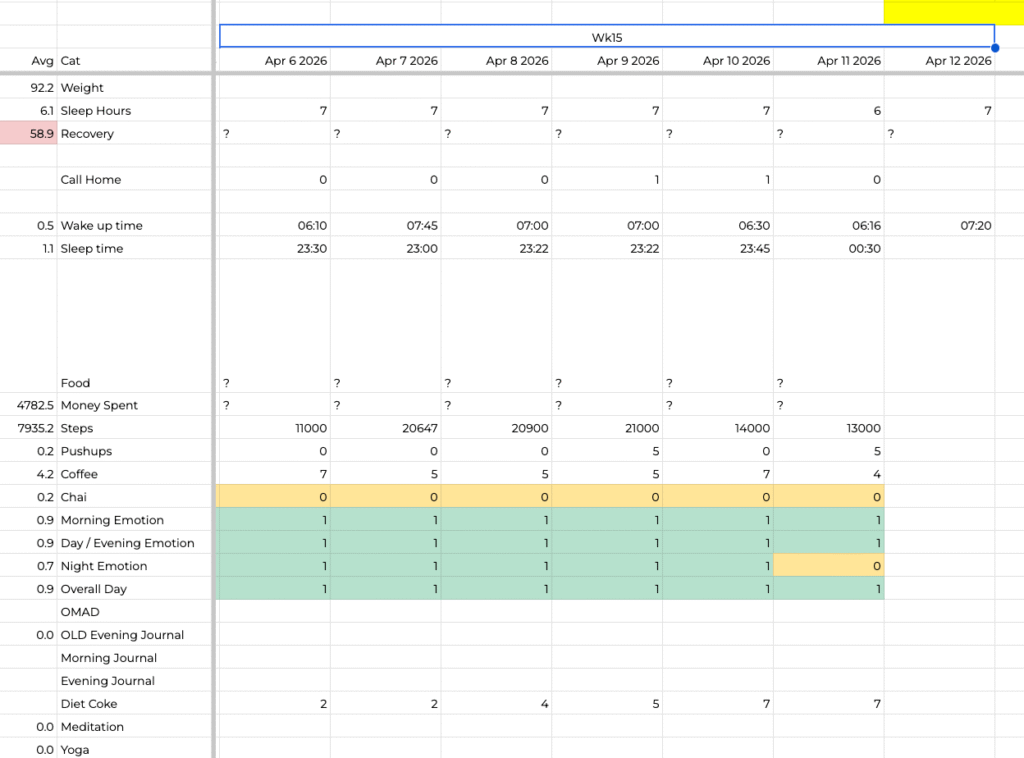Select Sleep Hours value 6 for Apr 11

(829, 111)
